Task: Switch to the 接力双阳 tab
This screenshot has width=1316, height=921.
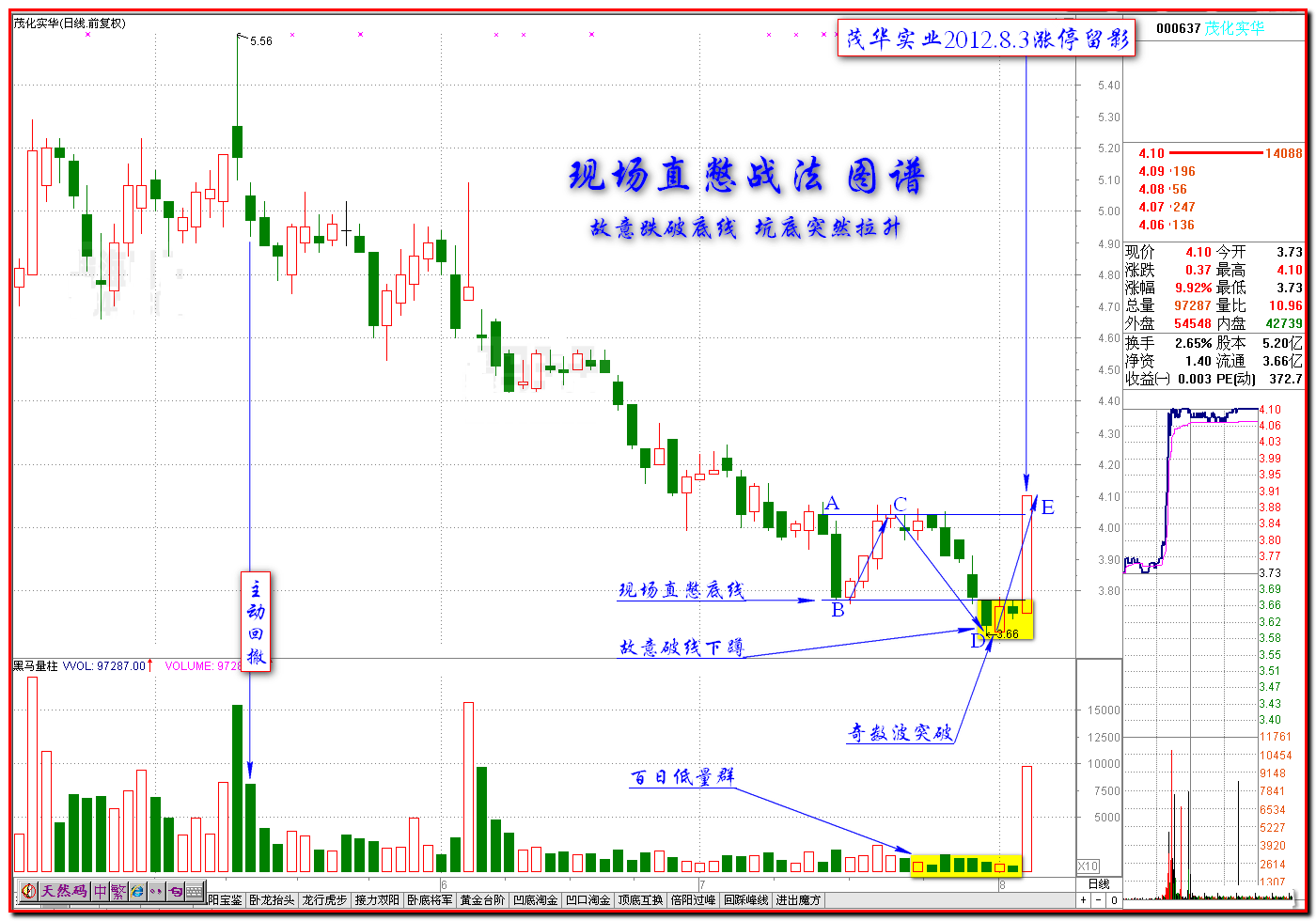Action: tap(377, 900)
